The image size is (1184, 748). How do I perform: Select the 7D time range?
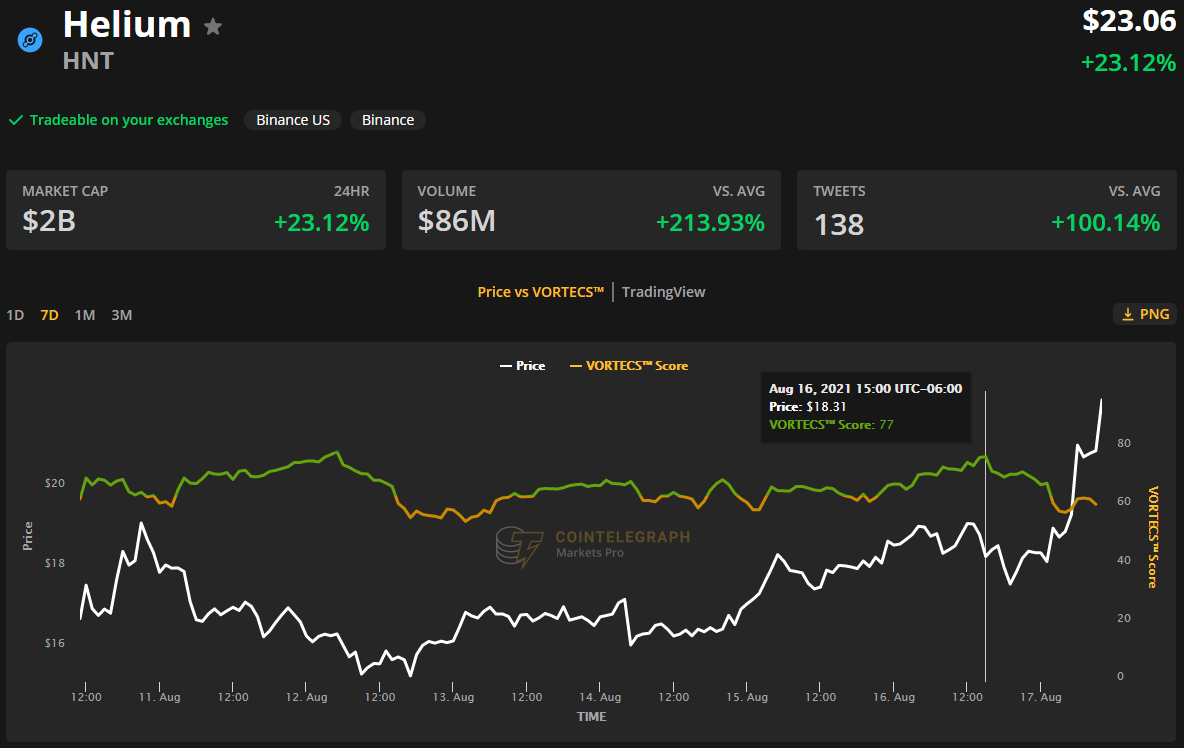pyautogui.click(x=49, y=315)
